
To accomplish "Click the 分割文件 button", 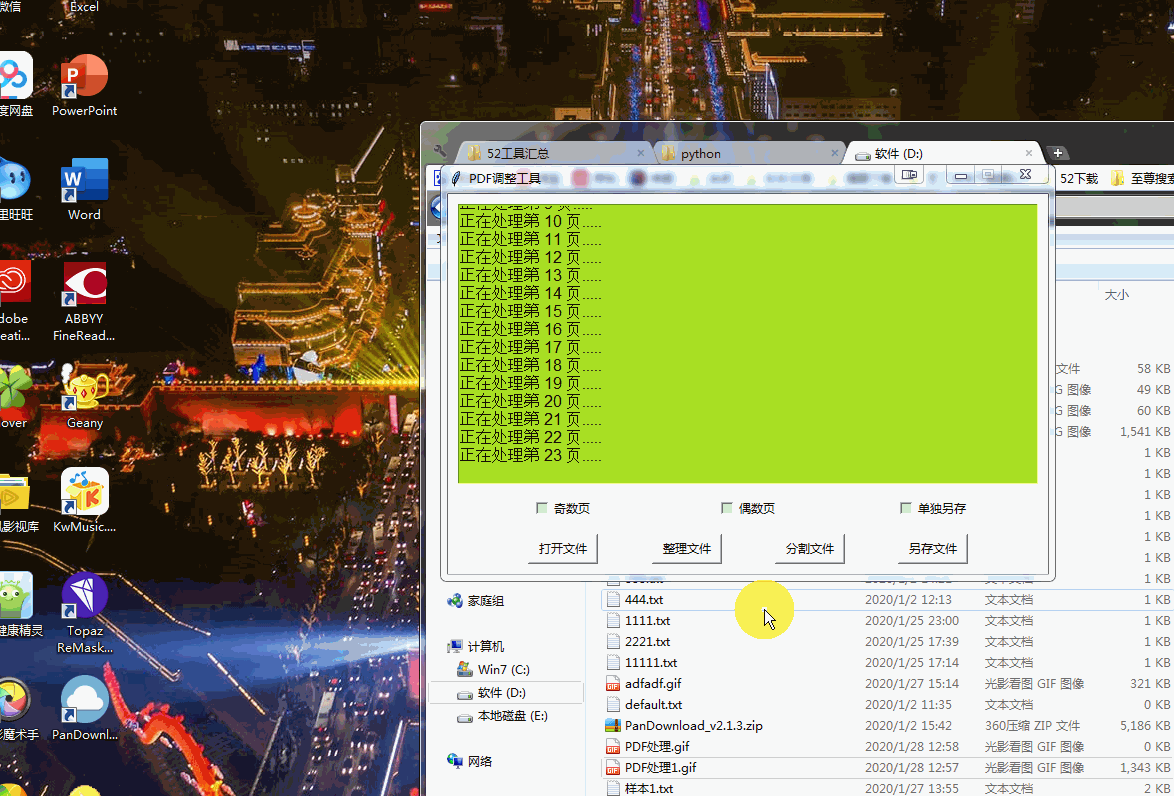I will [x=809, y=548].
